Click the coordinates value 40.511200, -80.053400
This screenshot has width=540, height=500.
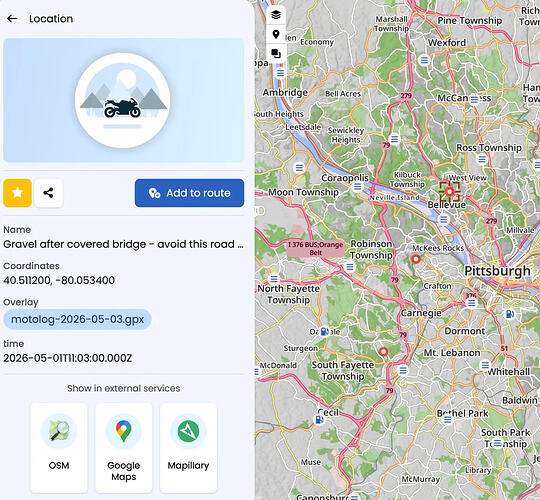click(x=59, y=280)
